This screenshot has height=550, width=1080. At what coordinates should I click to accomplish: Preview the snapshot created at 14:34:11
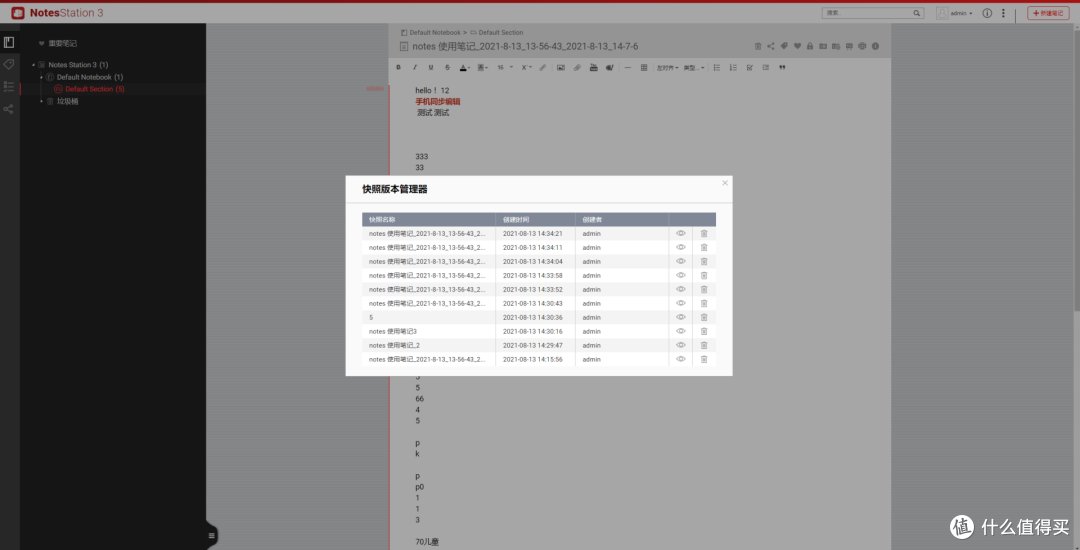point(681,247)
